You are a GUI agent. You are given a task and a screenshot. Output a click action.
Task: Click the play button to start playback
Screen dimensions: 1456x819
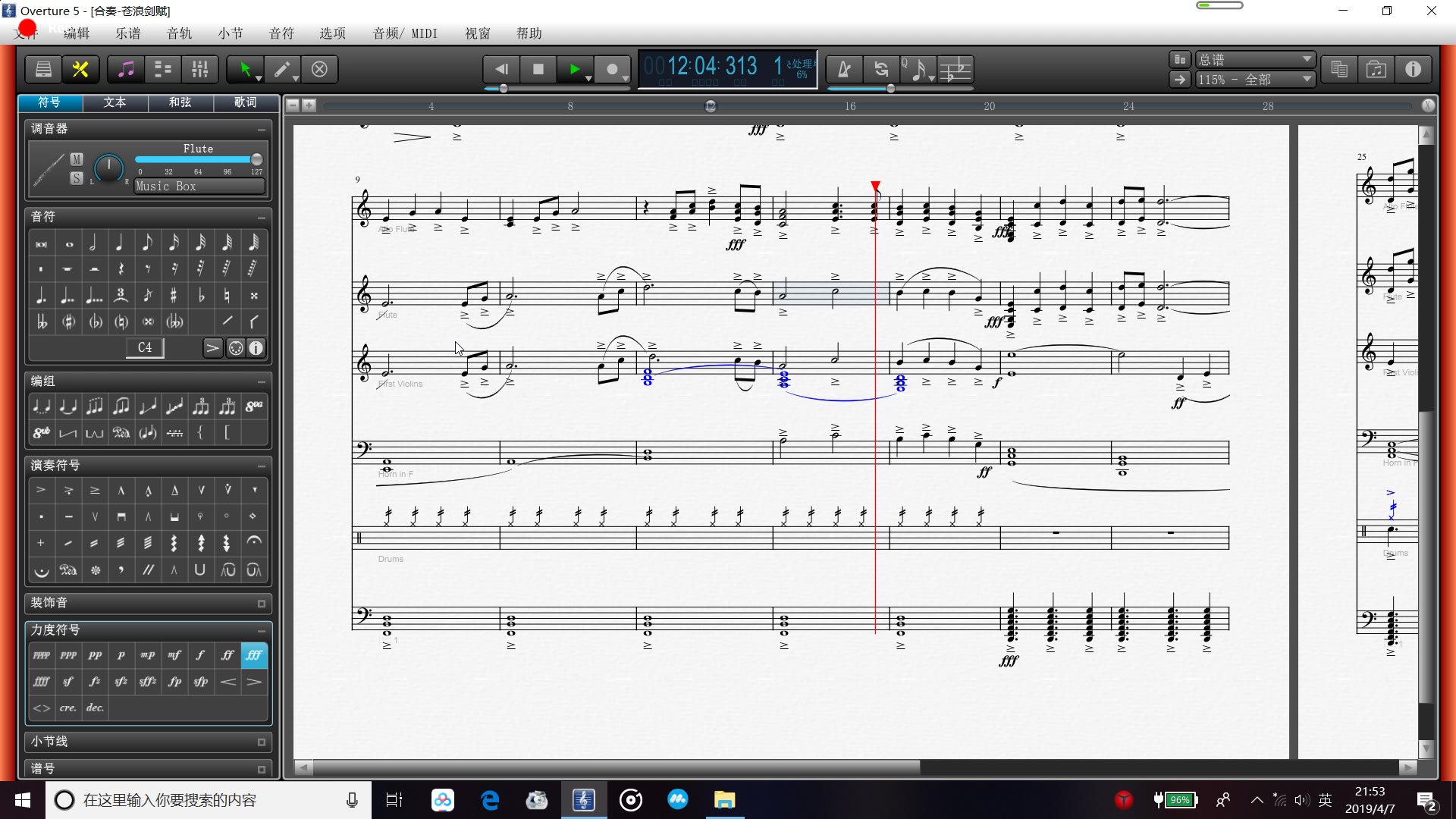pos(575,68)
